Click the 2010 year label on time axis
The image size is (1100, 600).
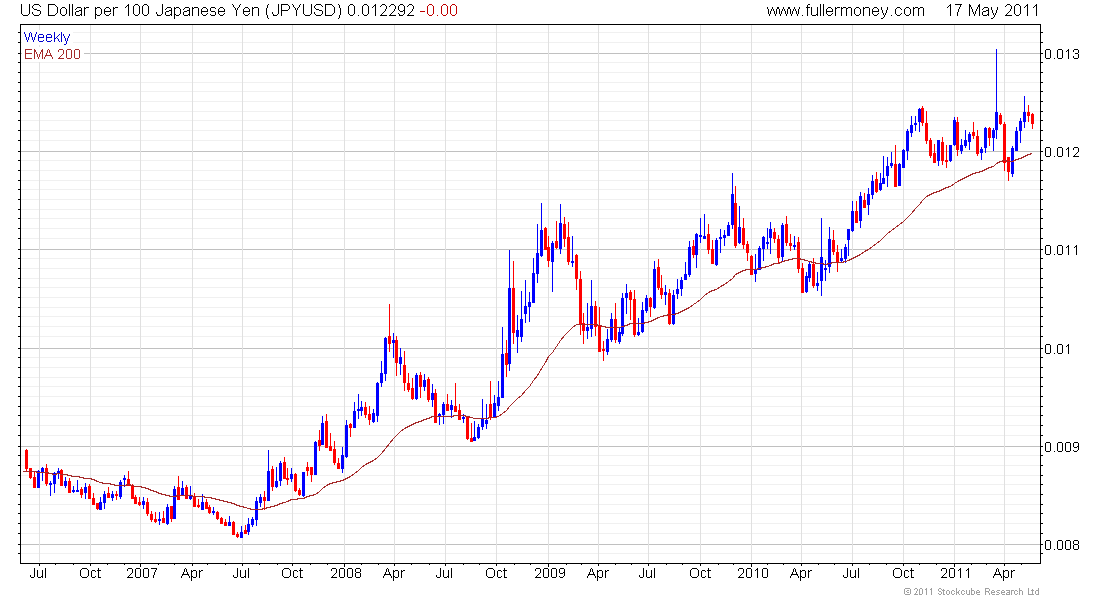753,573
